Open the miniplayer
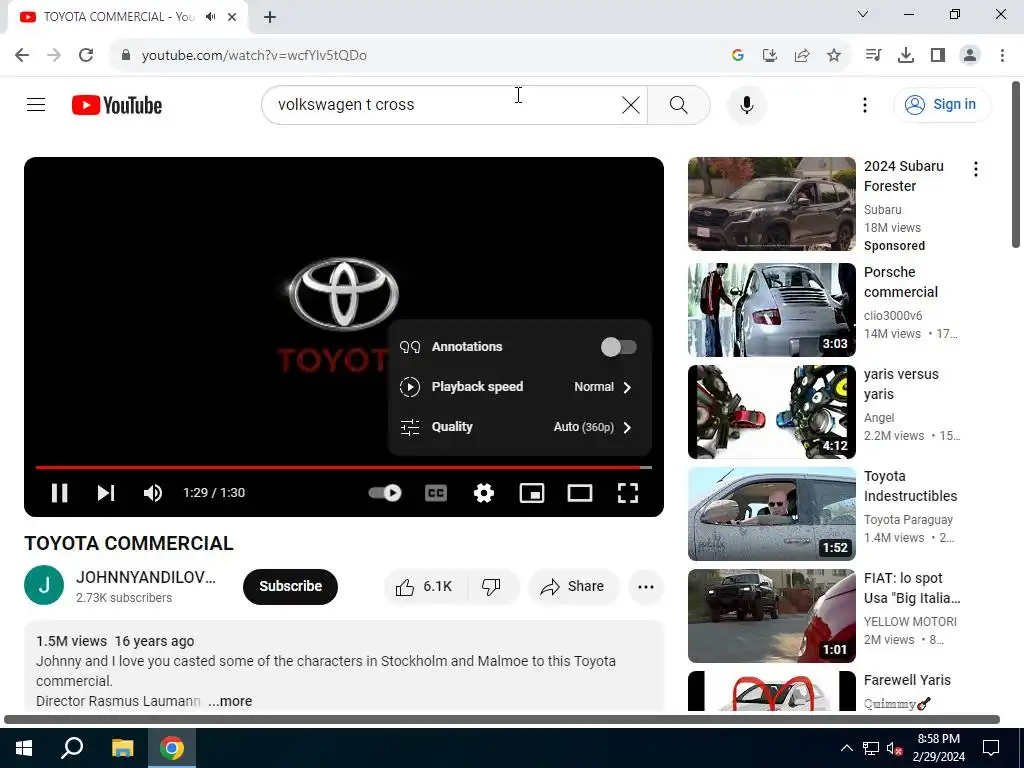The width and height of the screenshot is (1024, 768). point(532,493)
